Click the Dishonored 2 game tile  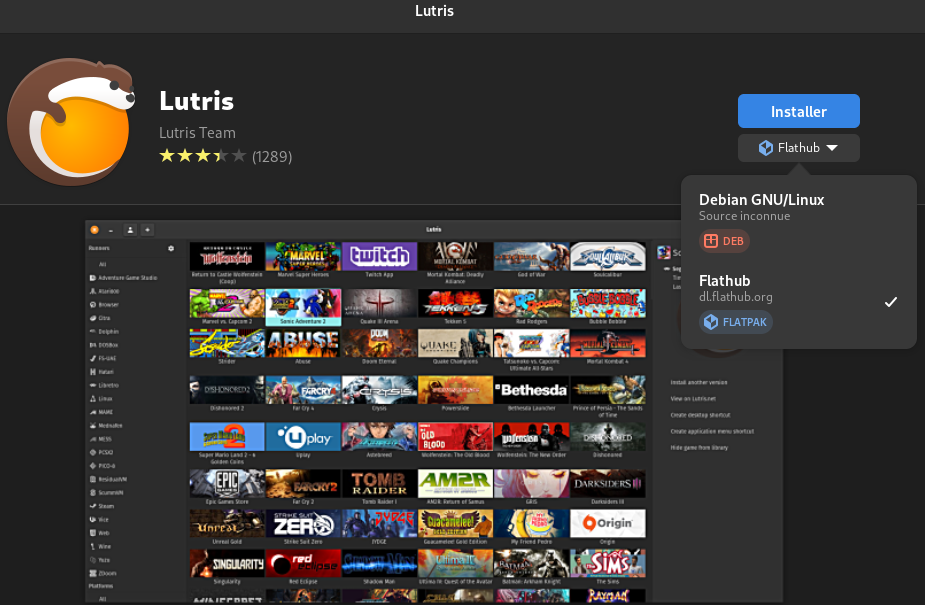[x=227, y=394]
